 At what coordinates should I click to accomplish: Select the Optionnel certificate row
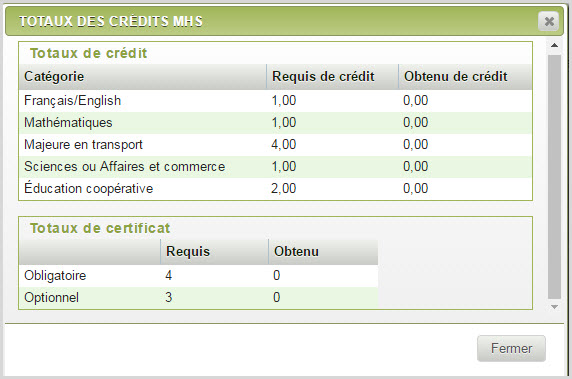tap(198, 298)
